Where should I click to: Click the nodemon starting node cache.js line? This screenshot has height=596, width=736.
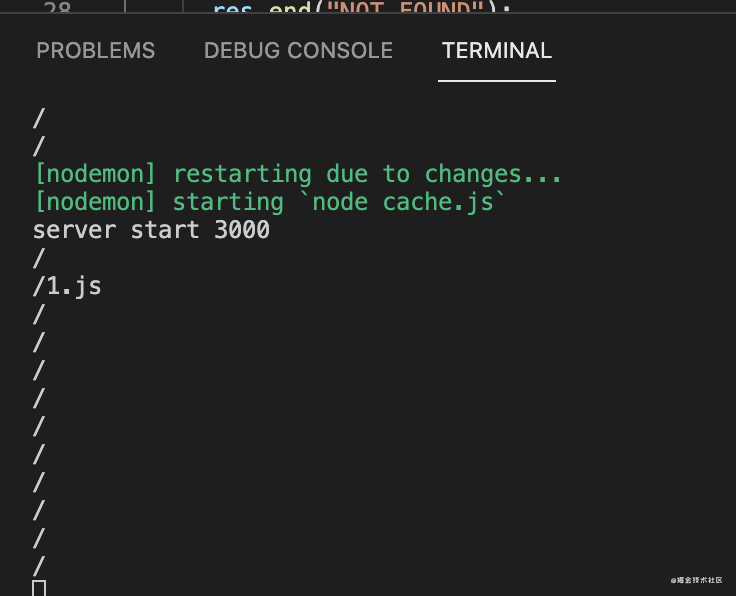271,203
